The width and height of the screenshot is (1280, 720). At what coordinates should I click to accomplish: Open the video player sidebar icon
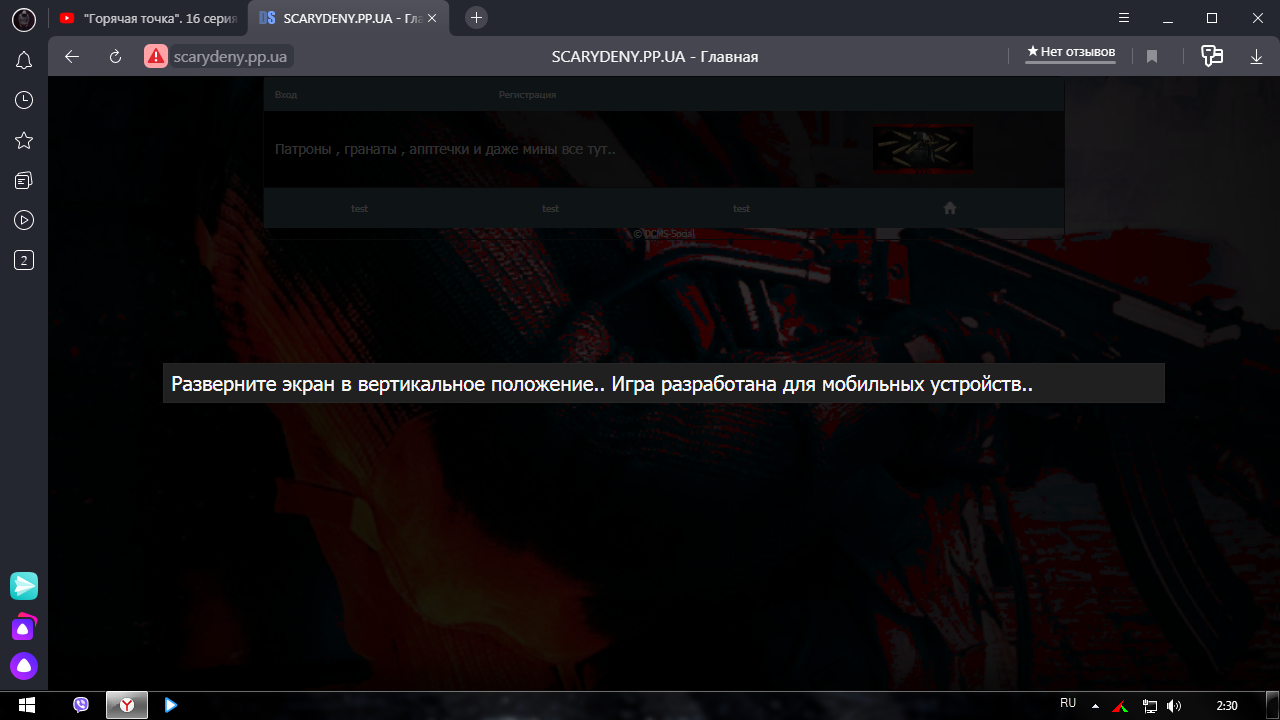pos(24,220)
